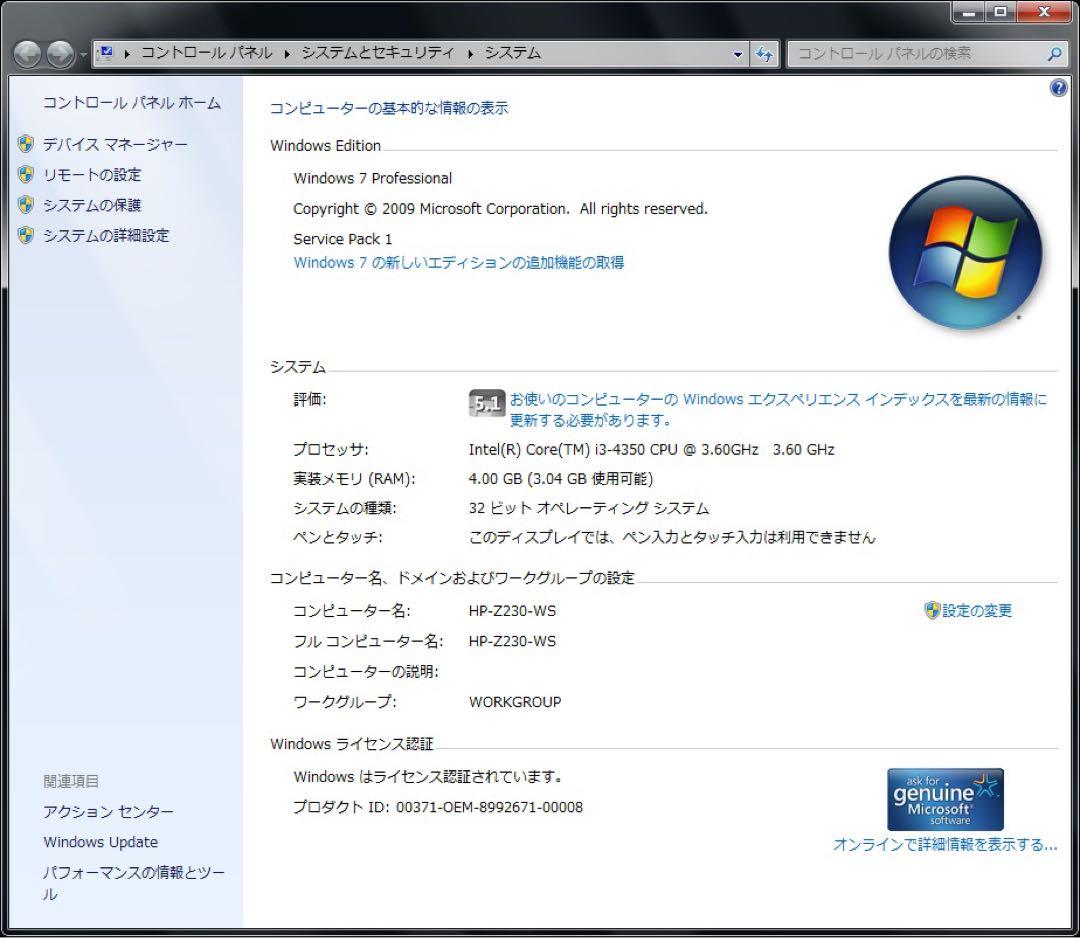The height and width of the screenshot is (938, 1080).
Task: Click the shield icon beside システムの保護
Action: [25, 205]
